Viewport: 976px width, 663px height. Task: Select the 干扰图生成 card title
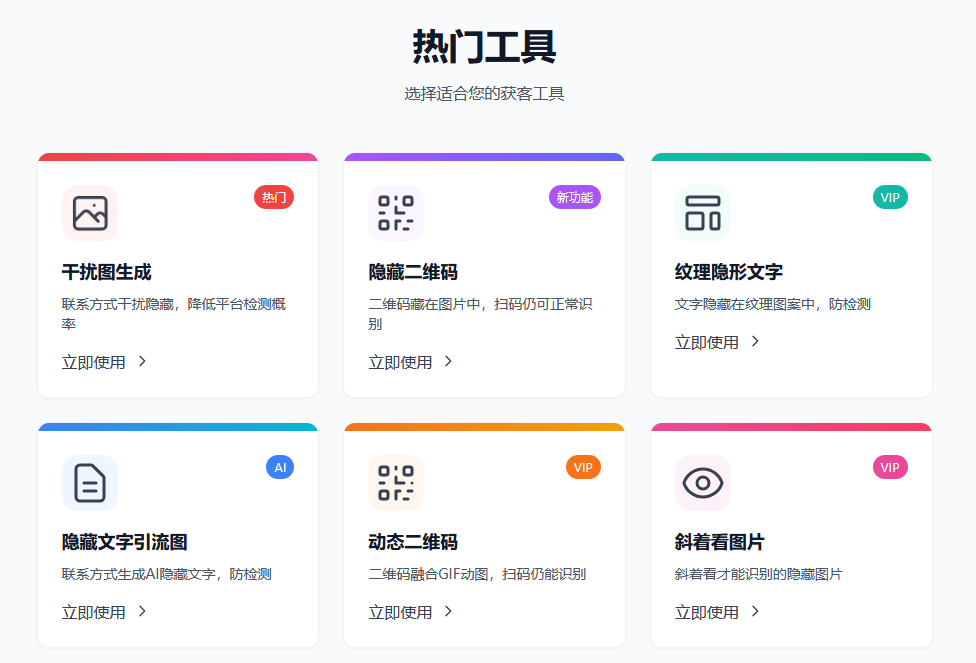click(x=106, y=272)
